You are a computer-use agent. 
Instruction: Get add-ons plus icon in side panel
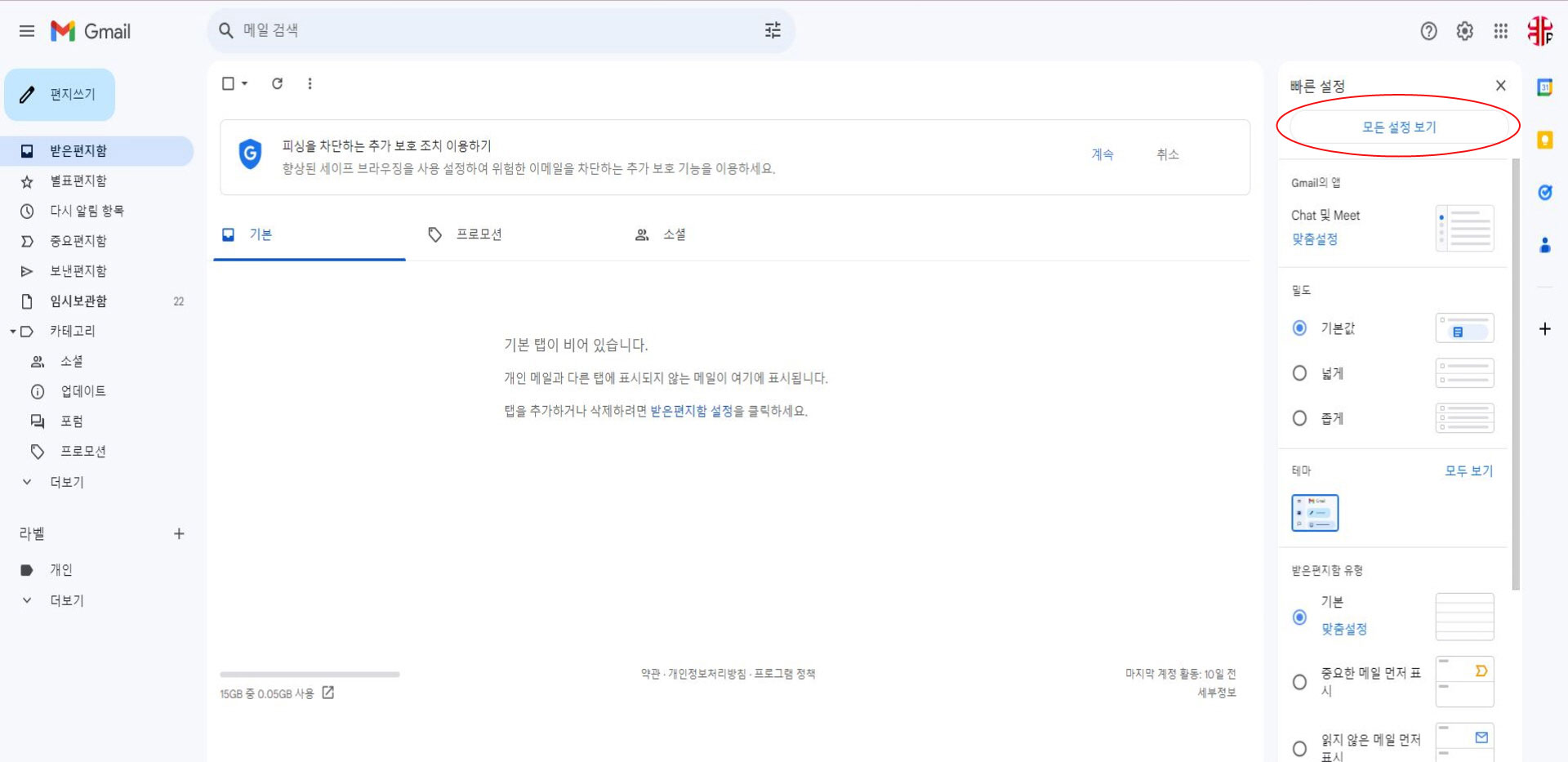(1544, 329)
